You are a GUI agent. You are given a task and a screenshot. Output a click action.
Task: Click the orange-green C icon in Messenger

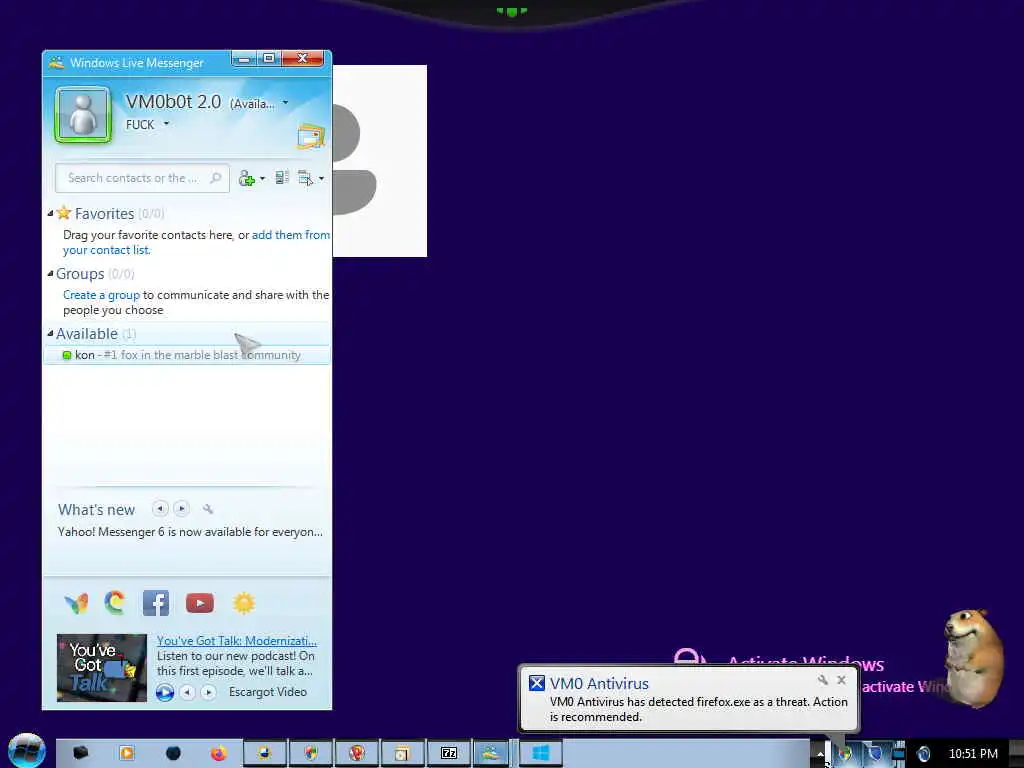[115, 603]
